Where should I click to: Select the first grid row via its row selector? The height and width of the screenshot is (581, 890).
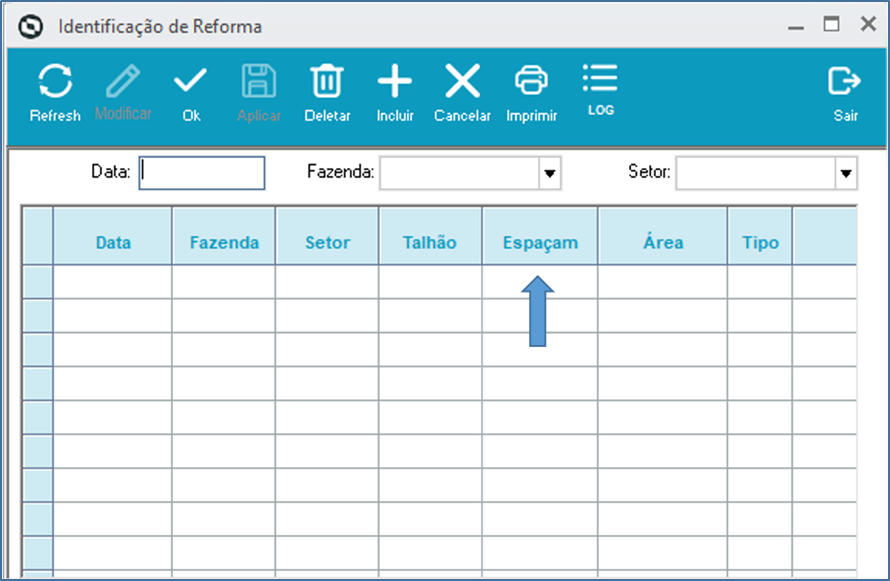click(38, 282)
